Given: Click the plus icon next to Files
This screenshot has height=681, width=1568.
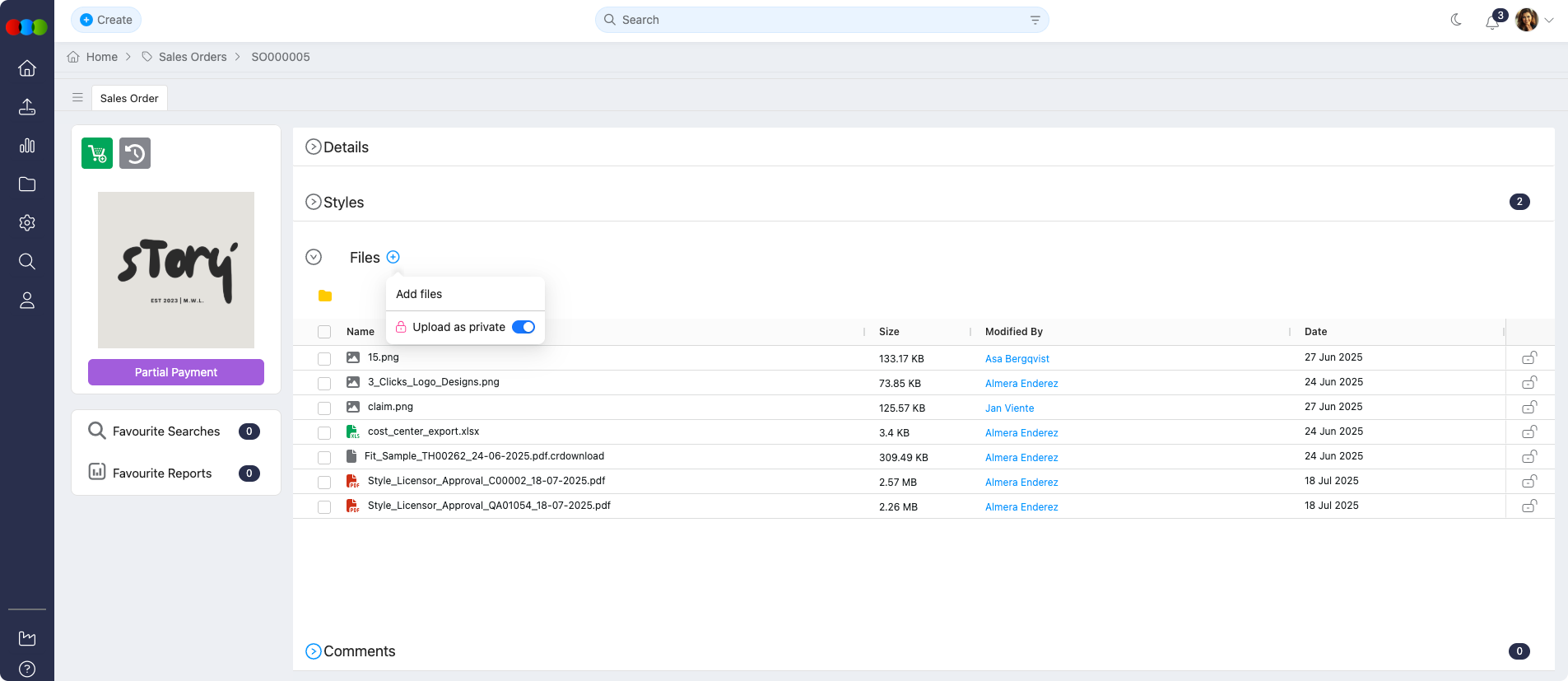Looking at the screenshot, I should [393, 257].
